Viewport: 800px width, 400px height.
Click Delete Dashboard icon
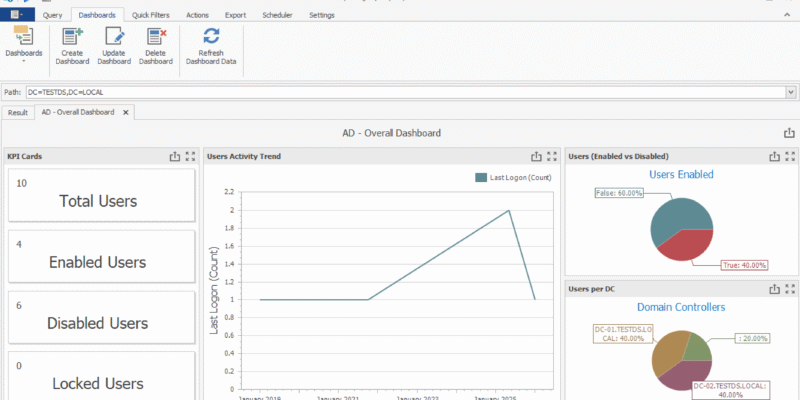coord(156,36)
